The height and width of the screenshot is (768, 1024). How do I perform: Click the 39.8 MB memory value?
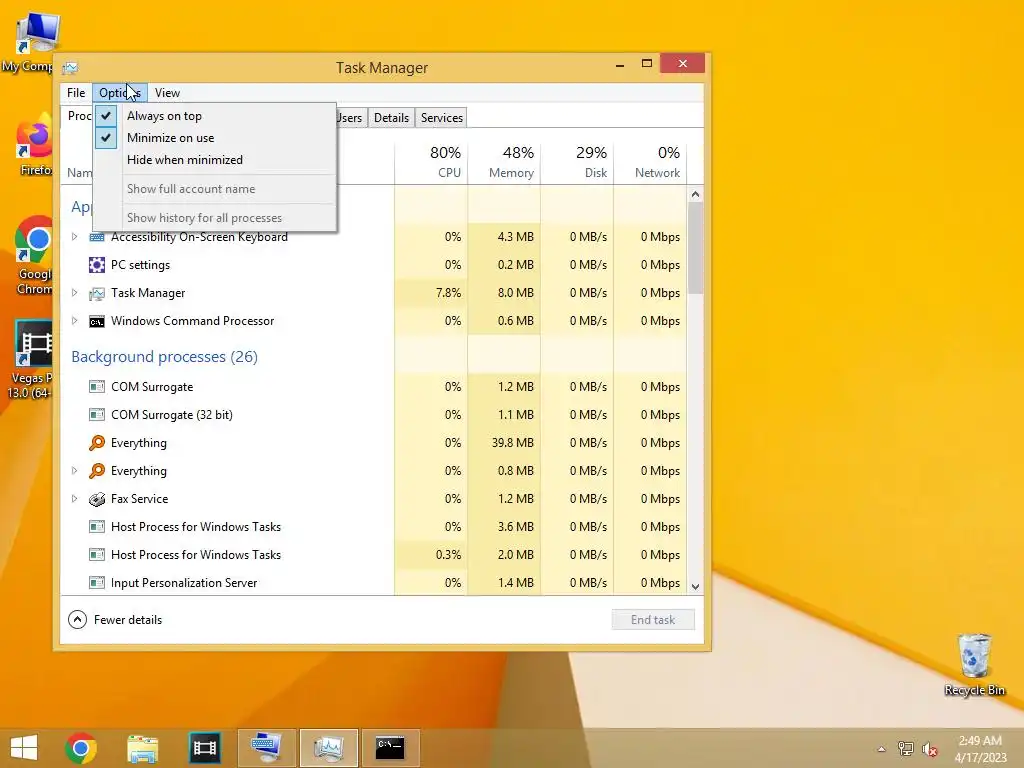pos(513,443)
